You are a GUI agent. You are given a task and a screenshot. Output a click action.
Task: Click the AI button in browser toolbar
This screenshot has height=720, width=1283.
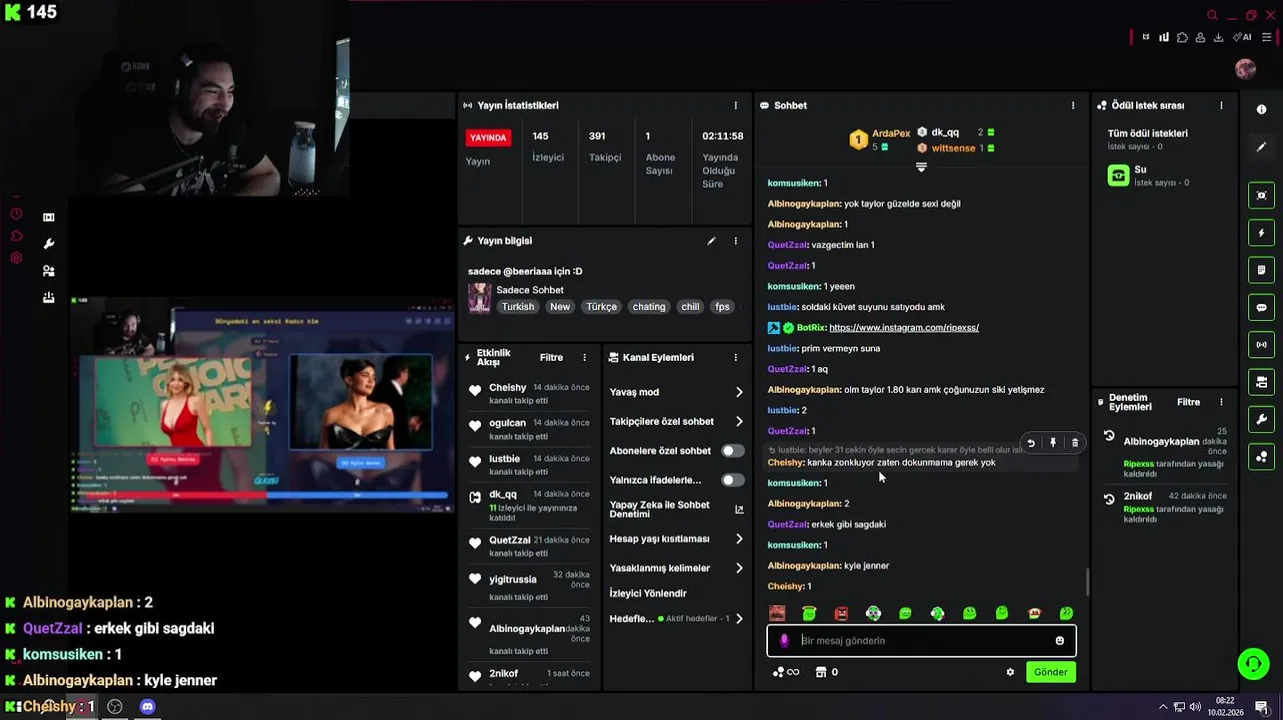pyautogui.click(x=1243, y=37)
